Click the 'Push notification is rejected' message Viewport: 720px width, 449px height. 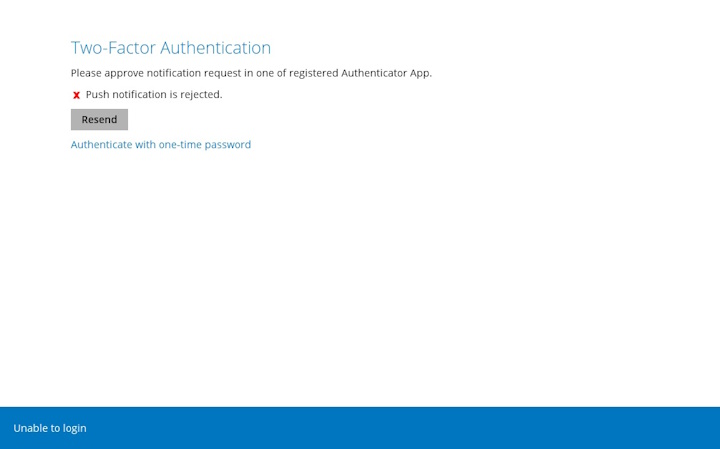click(x=154, y=95)
